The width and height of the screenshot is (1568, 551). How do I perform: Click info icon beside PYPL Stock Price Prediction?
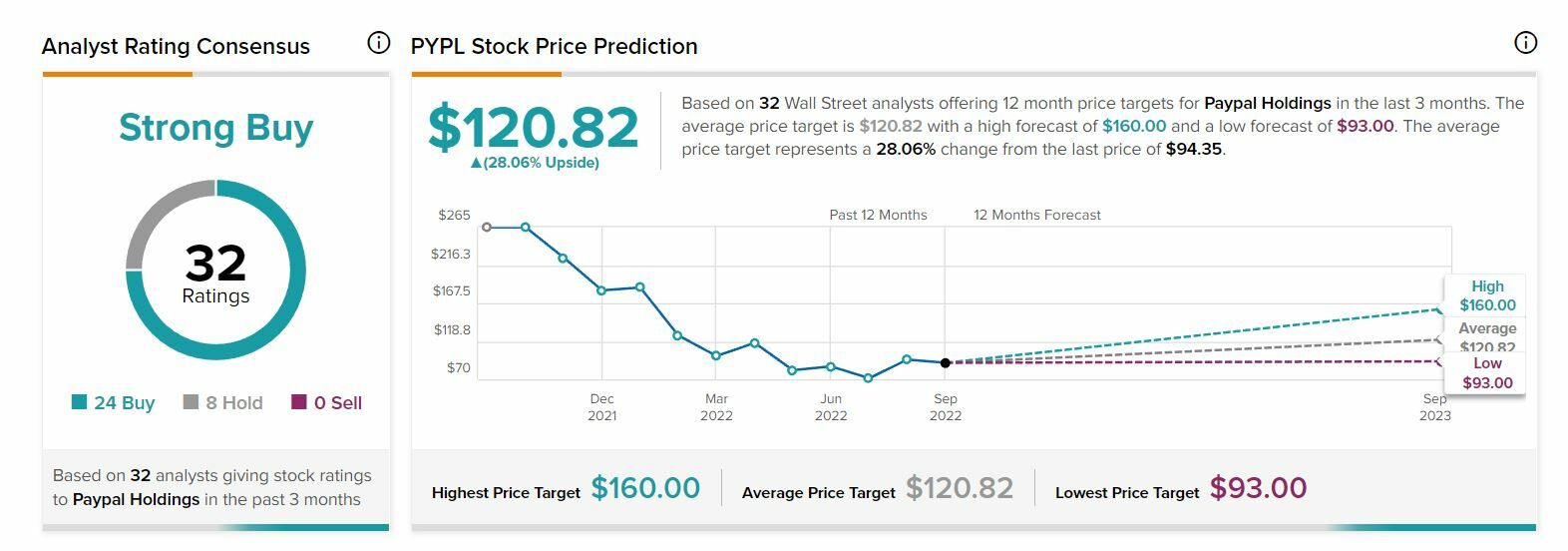pyautogui.click(x=1525, y=43)
